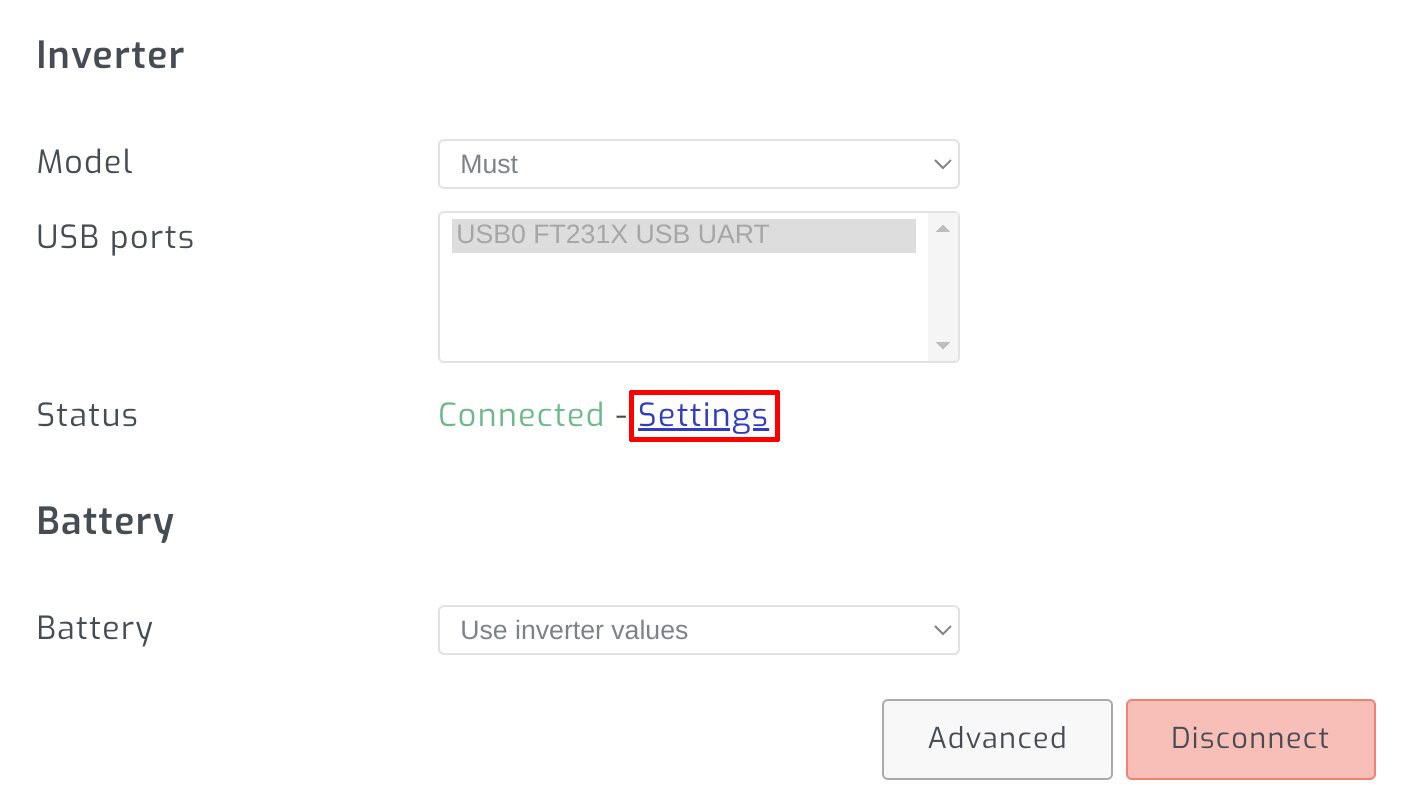Expand the inverter Model options list

pyautogui.click(x=700, y=164)
